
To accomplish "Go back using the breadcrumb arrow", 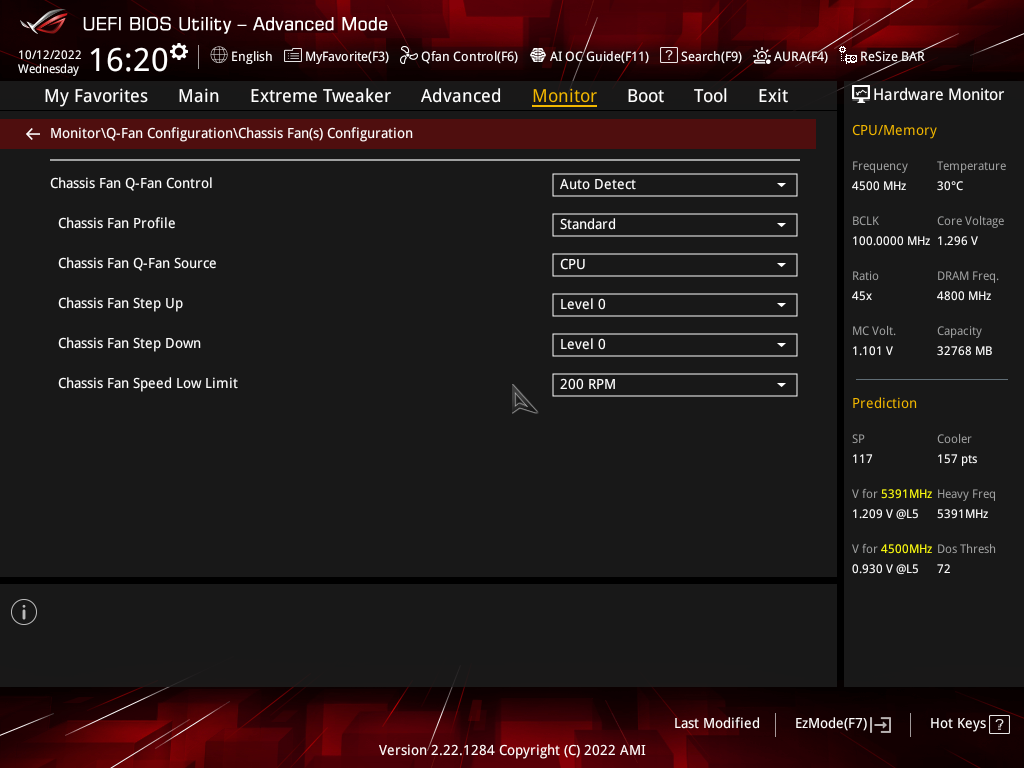I will click(33, 134).
